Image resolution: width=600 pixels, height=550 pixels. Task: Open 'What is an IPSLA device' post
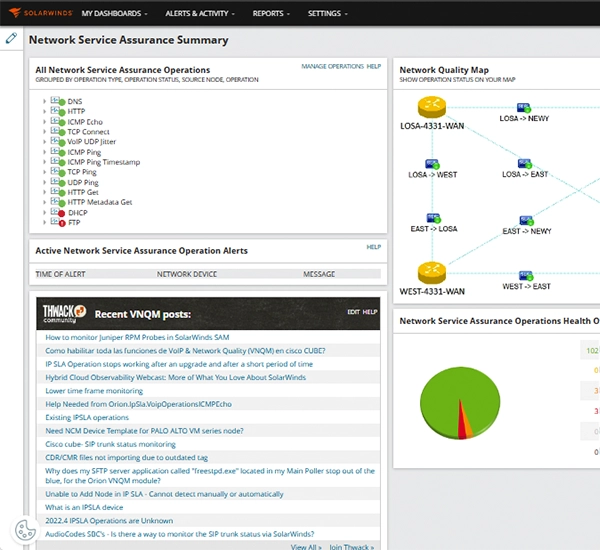[x=84, y=507]
